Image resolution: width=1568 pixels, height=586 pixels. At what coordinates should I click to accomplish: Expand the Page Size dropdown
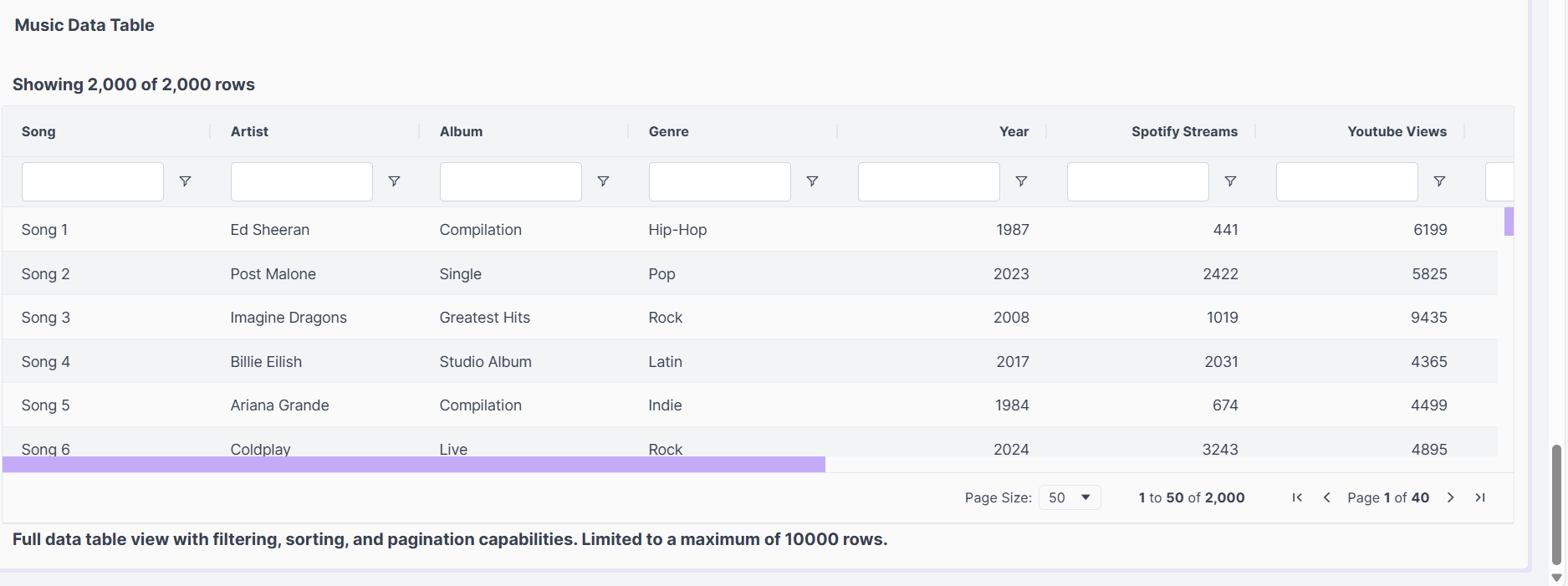(x=1070, y=497)
